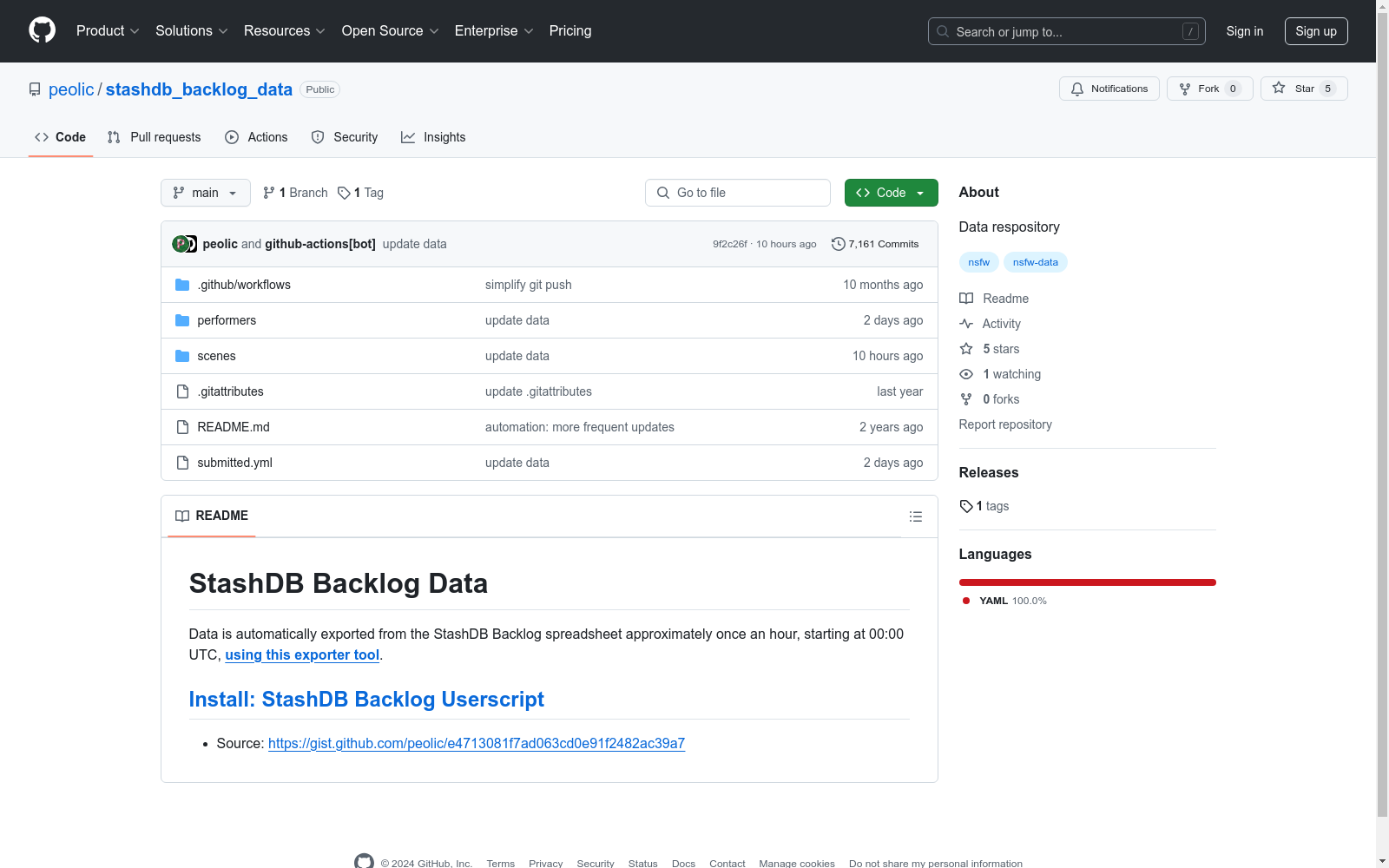Click the nsfw-data topic tag
This screenshot has height=868, width=1389.
pos(1036,262)
